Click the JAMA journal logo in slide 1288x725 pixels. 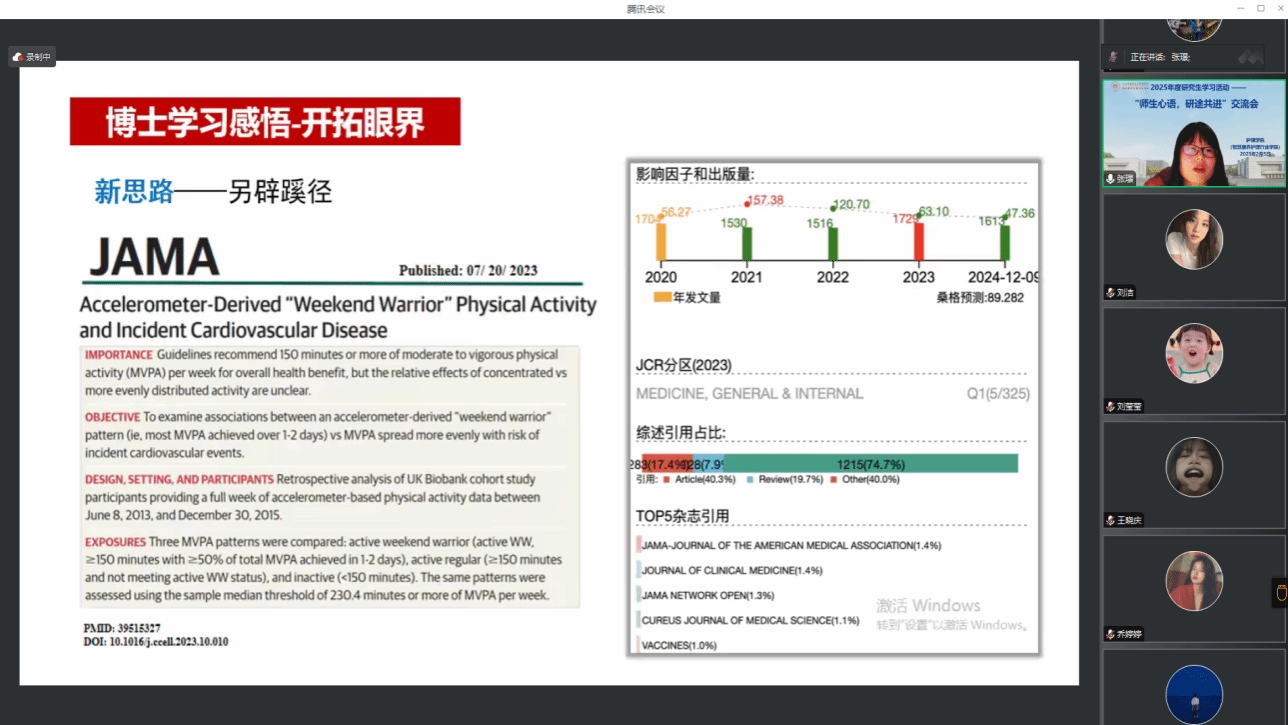pos(154,257)
